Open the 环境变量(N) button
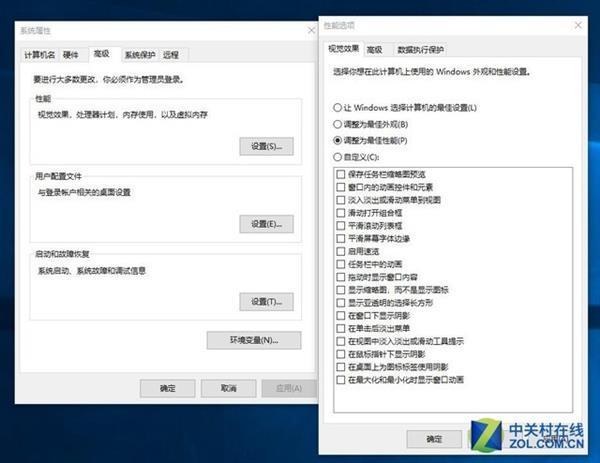 coord(253,340)
